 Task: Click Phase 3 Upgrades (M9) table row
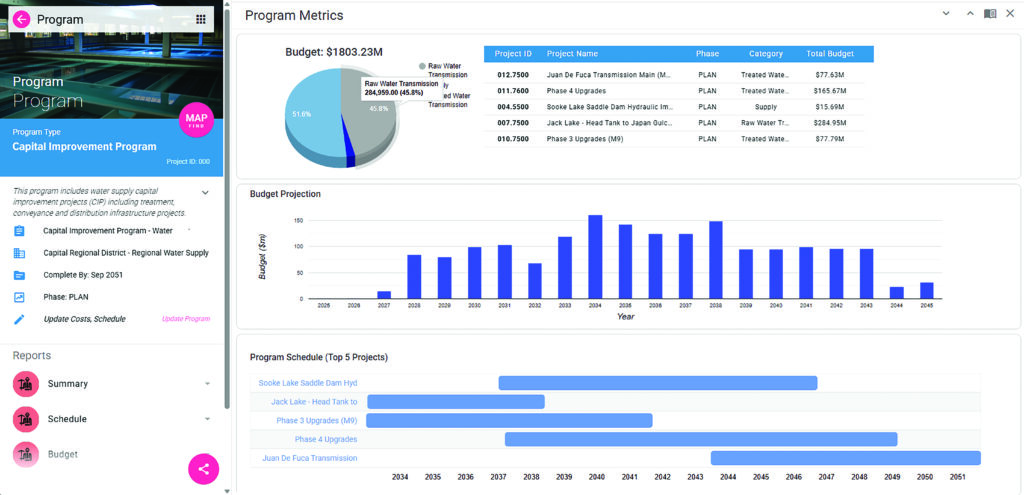pos(673,139)
